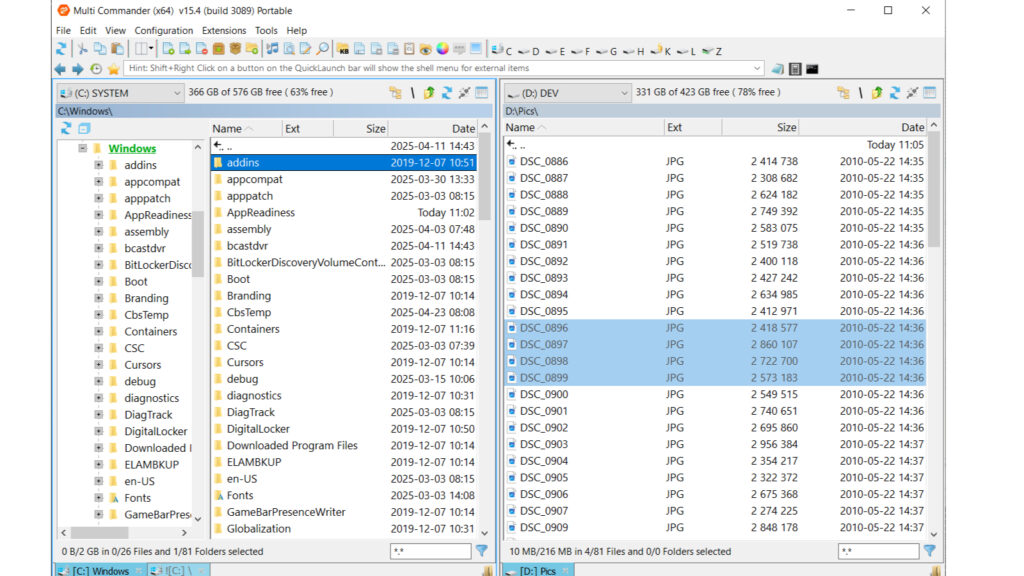This screenshot has height=576, width=1024.
Task: Click the color wheel icon in toolbar
Action: (442, 49)
